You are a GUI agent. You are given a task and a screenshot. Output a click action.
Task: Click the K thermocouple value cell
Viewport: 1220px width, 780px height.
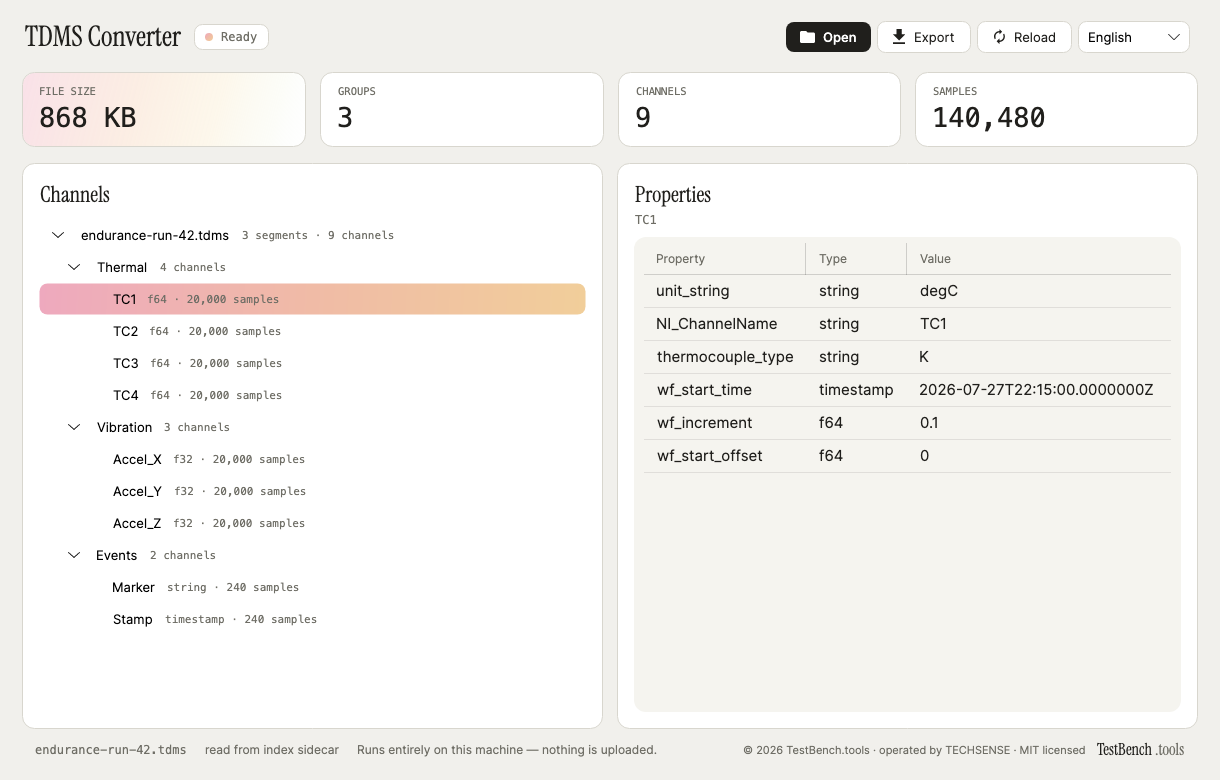1039,357
